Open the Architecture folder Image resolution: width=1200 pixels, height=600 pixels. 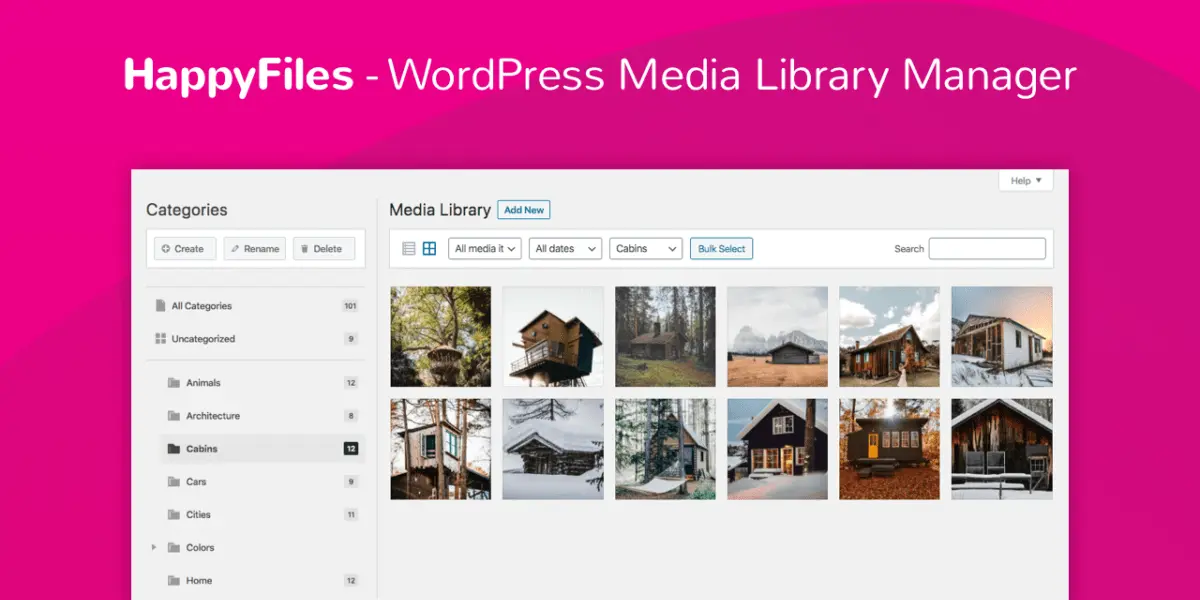(x=212, y=416)
